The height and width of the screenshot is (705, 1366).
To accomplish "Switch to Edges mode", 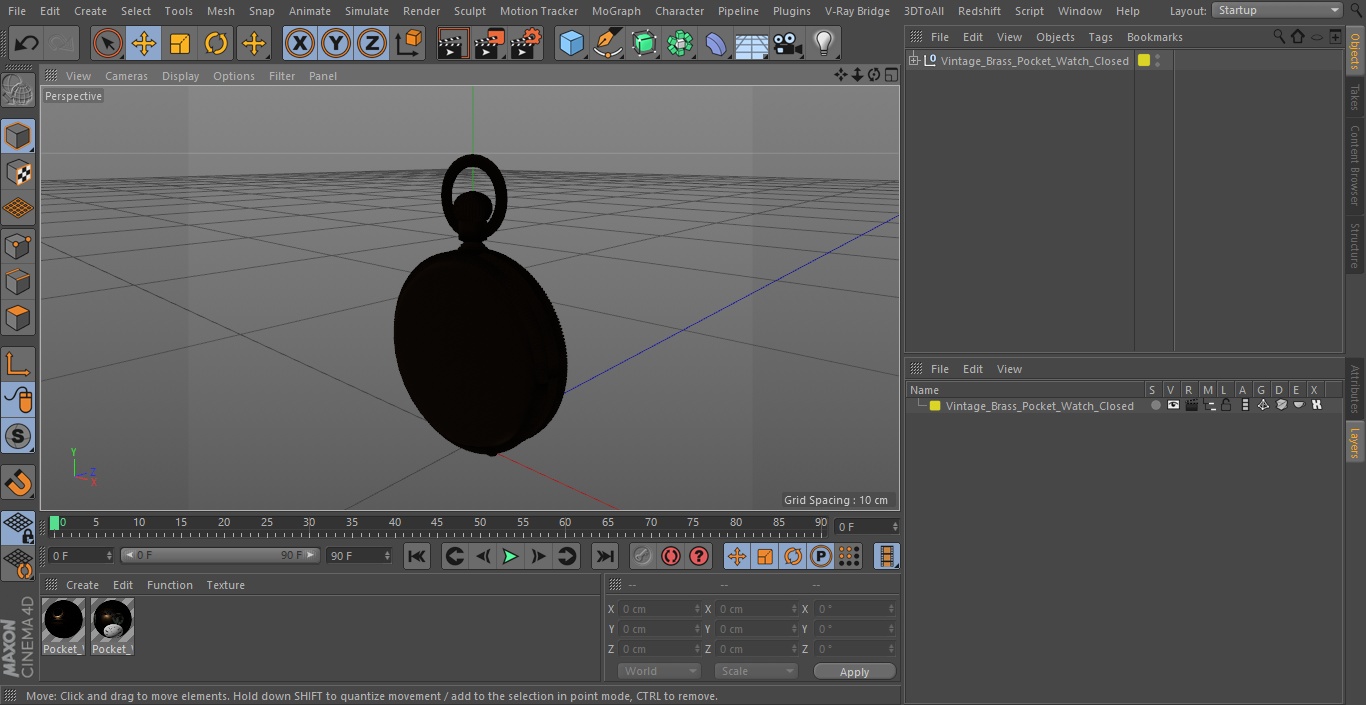I will [x=18, y=282].
